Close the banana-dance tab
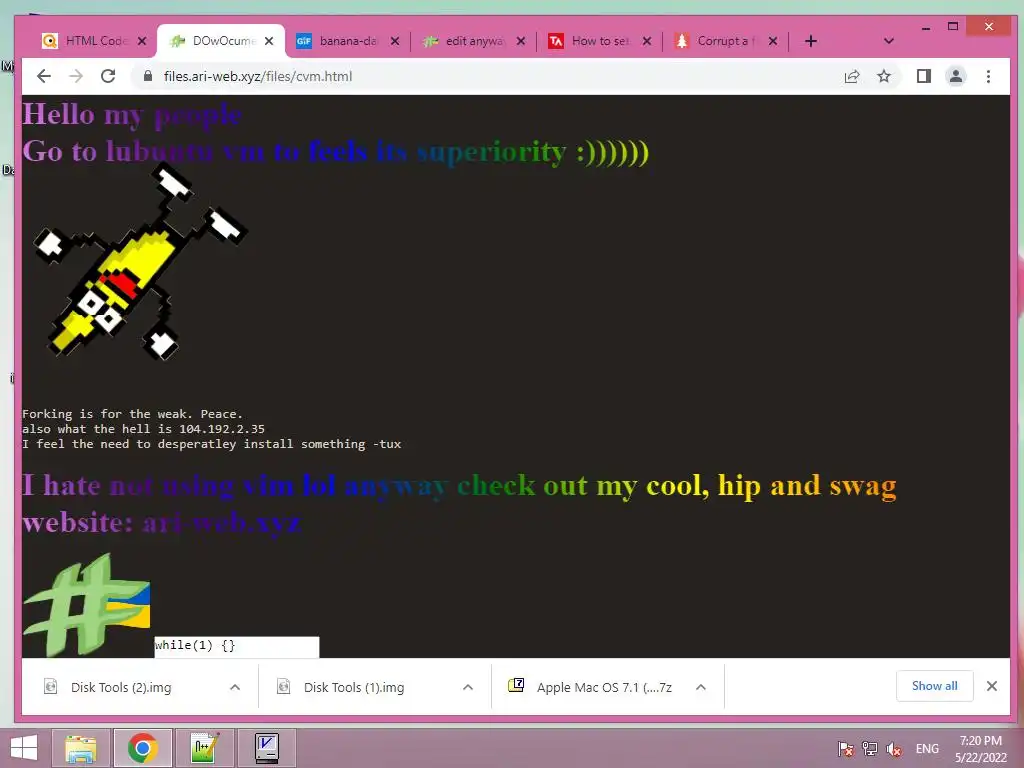 pyautogui.click(x=394, y=41)
